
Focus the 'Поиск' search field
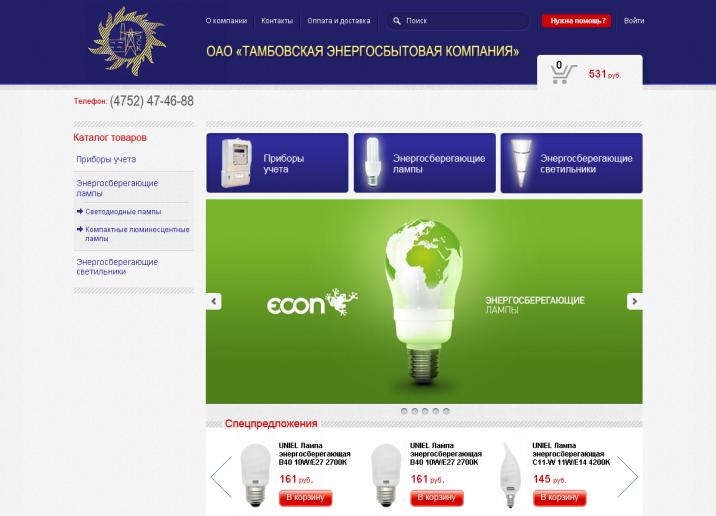[x=458, y=21]
